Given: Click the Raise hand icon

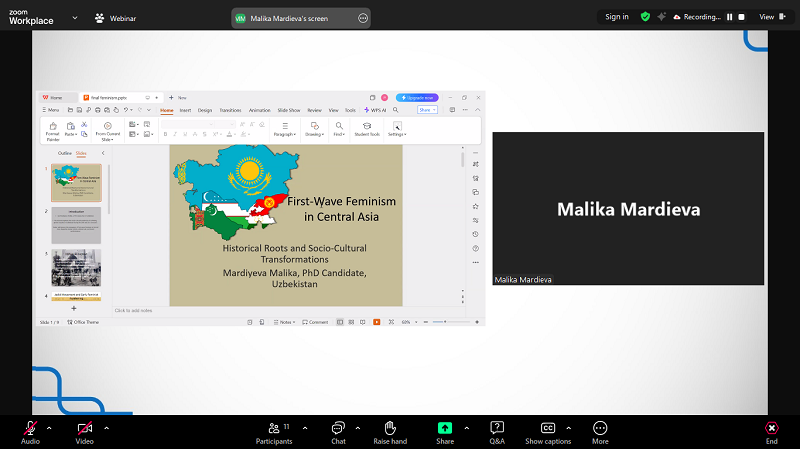Looking at the screenshot, I should (x=390, y=428).
